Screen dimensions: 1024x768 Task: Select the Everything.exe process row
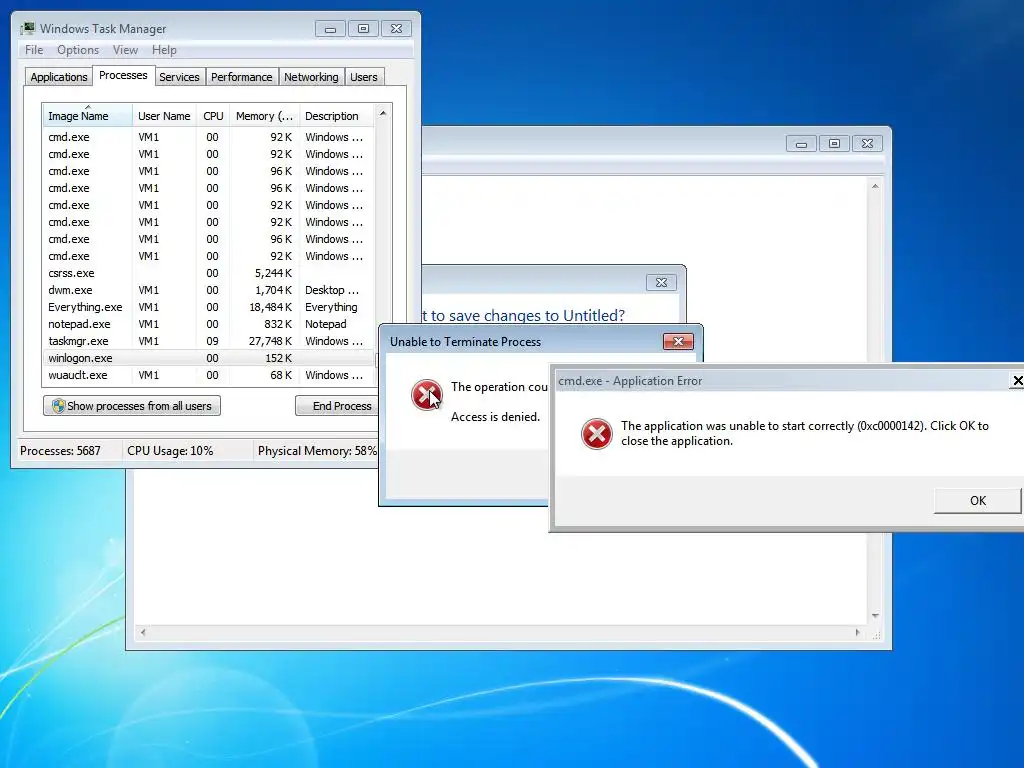tap(209, 307)
